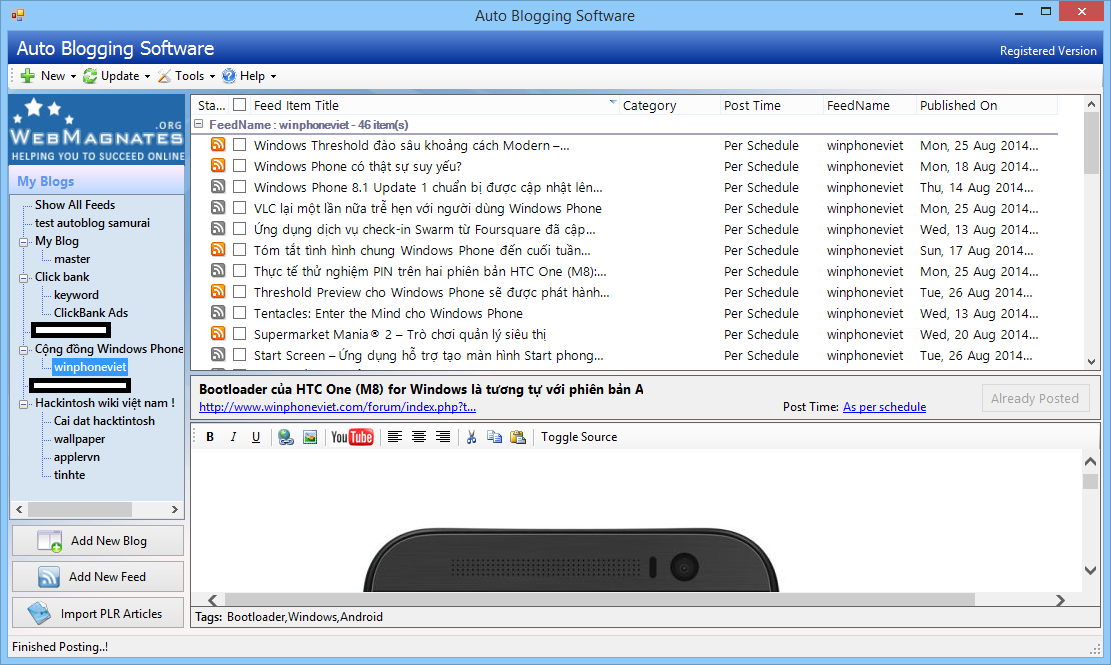Screen dimensions: 1111x665
Task: Click the Bold formatting icon
Action: click(210, 437)
